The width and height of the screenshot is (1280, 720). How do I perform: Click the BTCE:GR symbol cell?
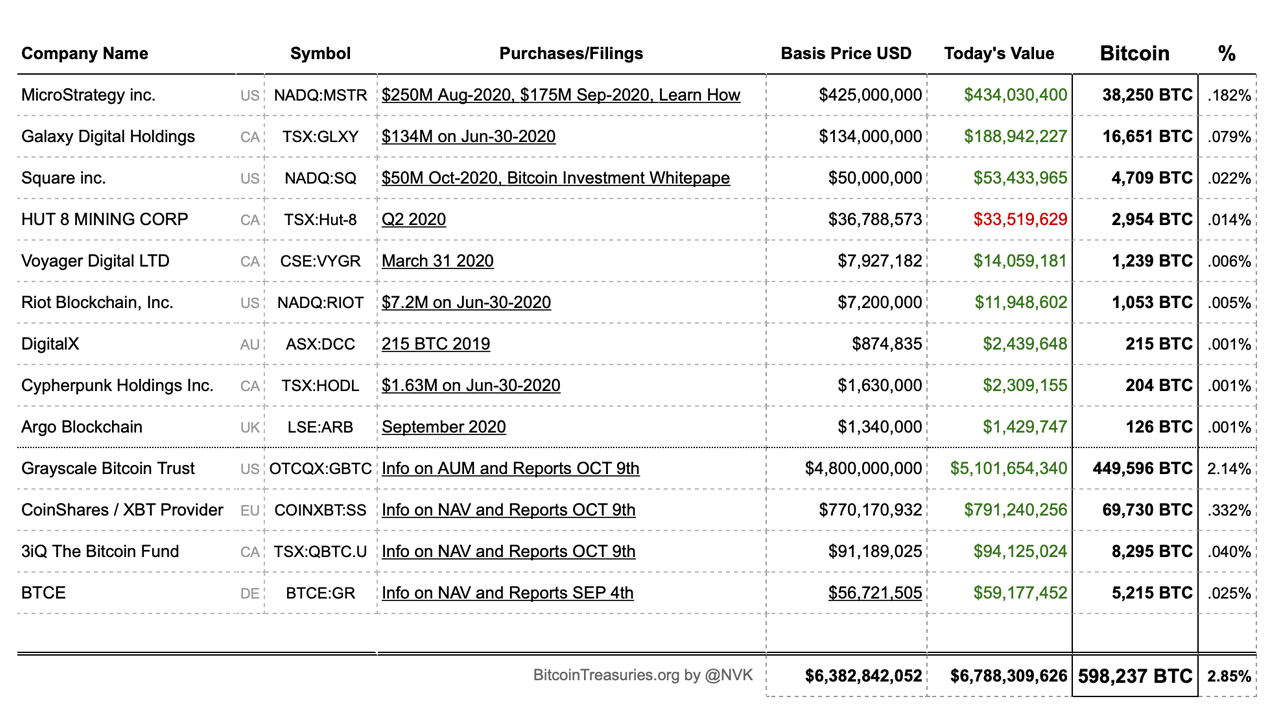click(x=320, y=594)
